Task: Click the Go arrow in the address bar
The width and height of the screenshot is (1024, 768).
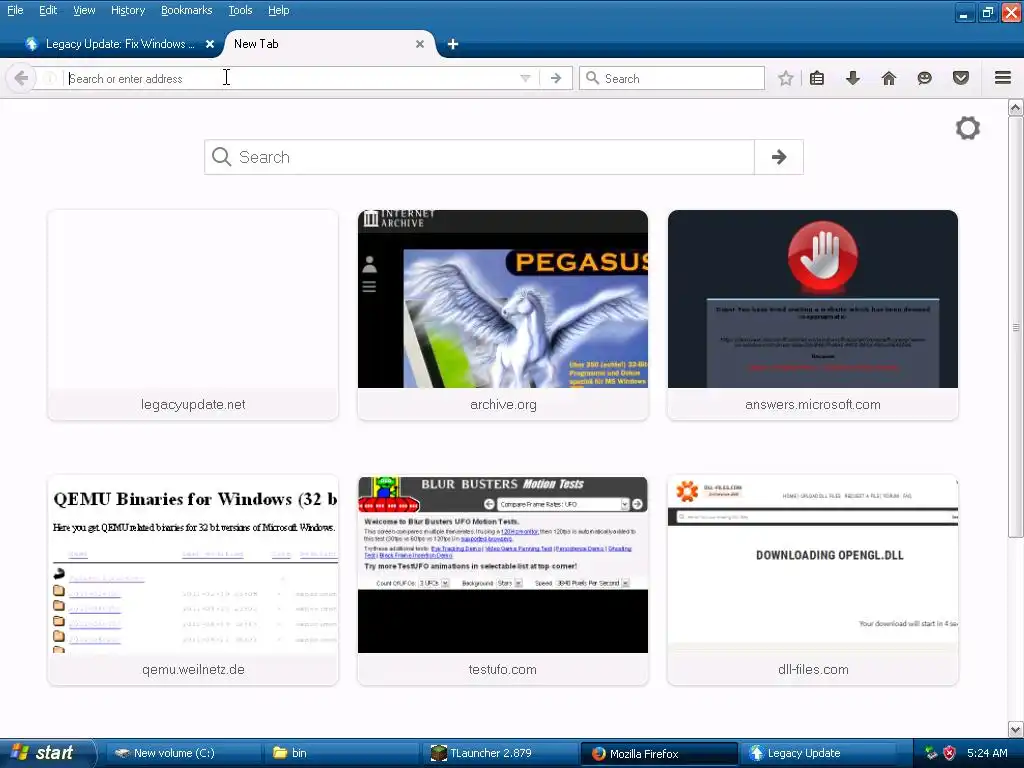Action: 556,78
